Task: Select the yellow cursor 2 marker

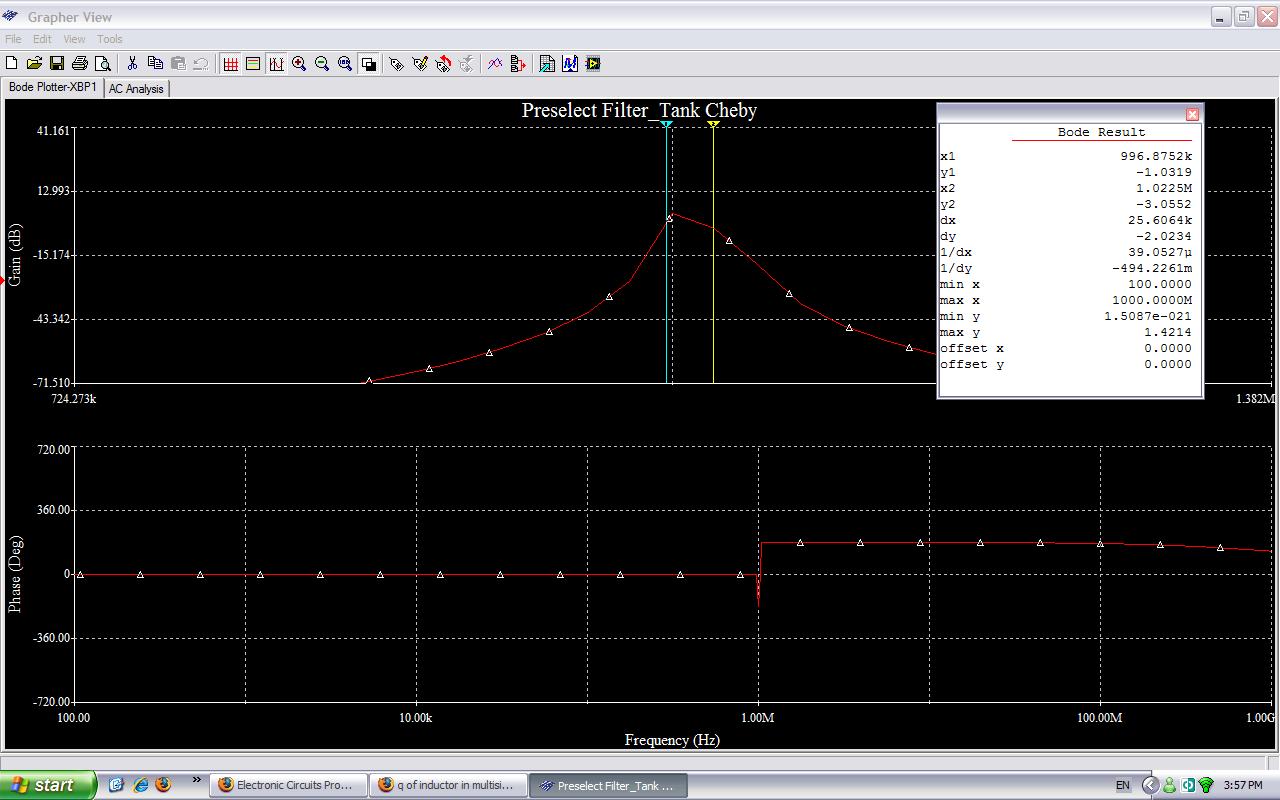Action: pos(713,124)
